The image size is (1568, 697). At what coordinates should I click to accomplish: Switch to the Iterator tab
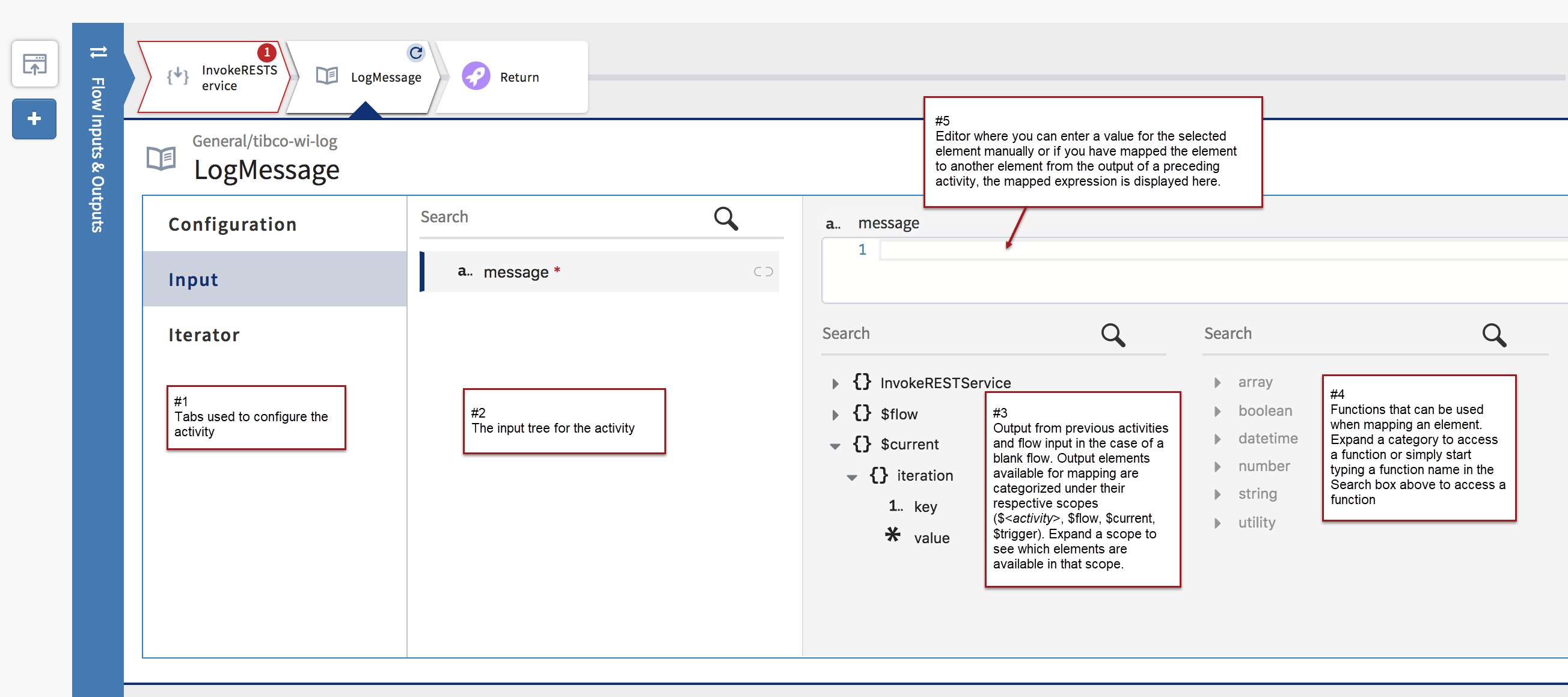[204, 335]
